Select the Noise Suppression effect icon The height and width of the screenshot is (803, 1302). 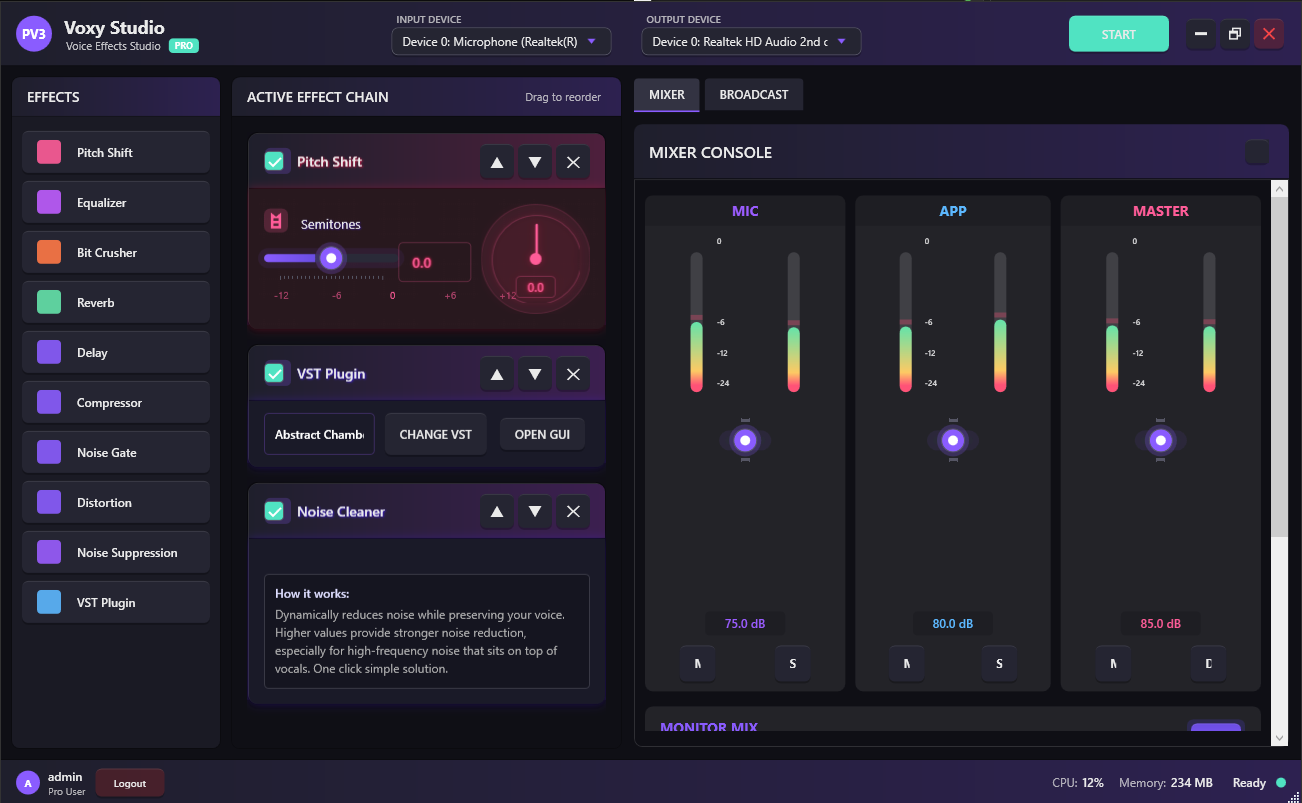click(x=49, y=552)
